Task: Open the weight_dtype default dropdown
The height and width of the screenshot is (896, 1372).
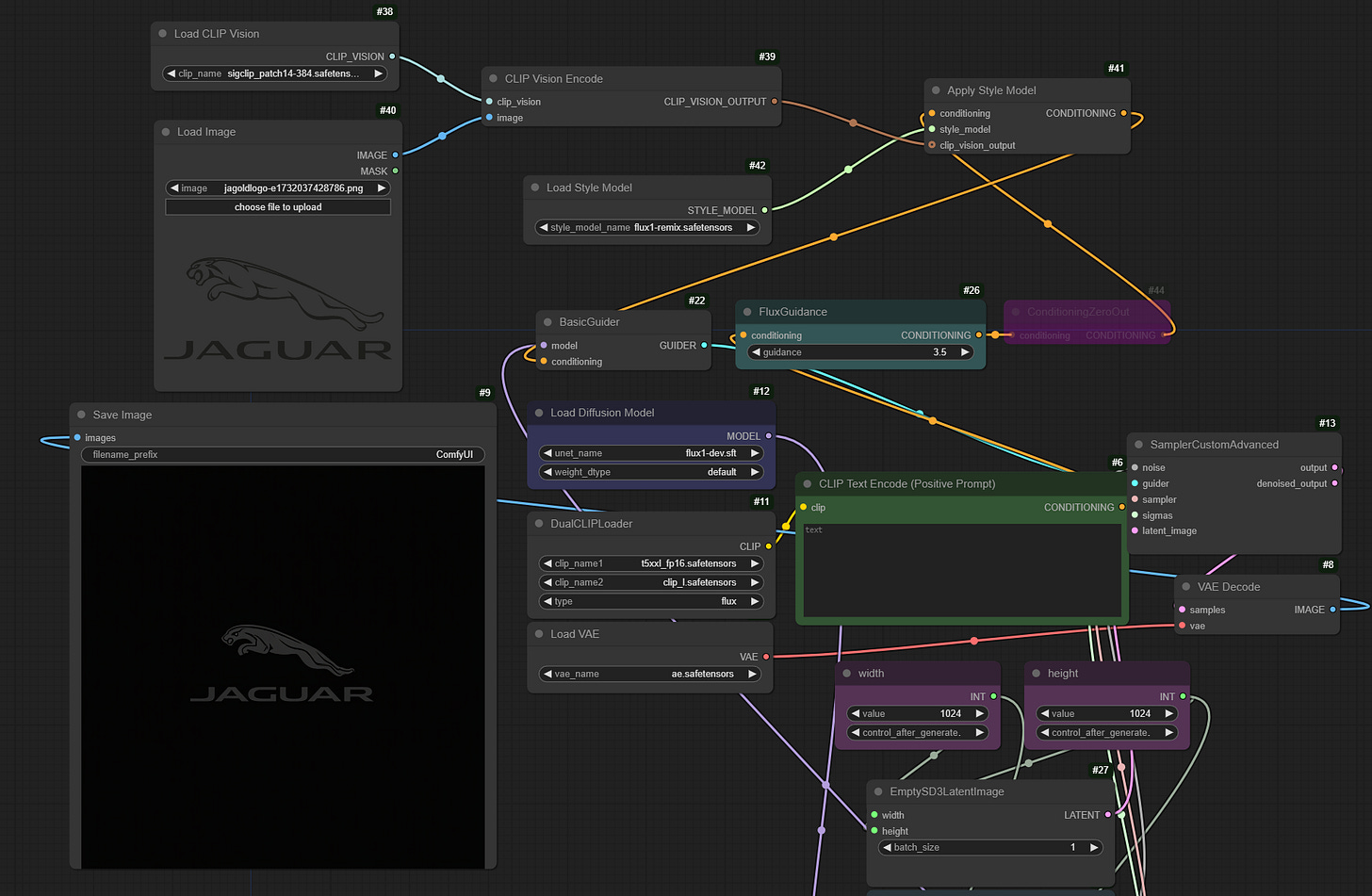Action: [x=650, y=472]
